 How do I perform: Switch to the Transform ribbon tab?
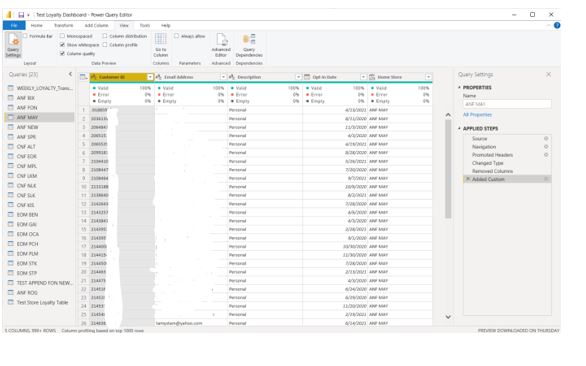click(64, 25)
